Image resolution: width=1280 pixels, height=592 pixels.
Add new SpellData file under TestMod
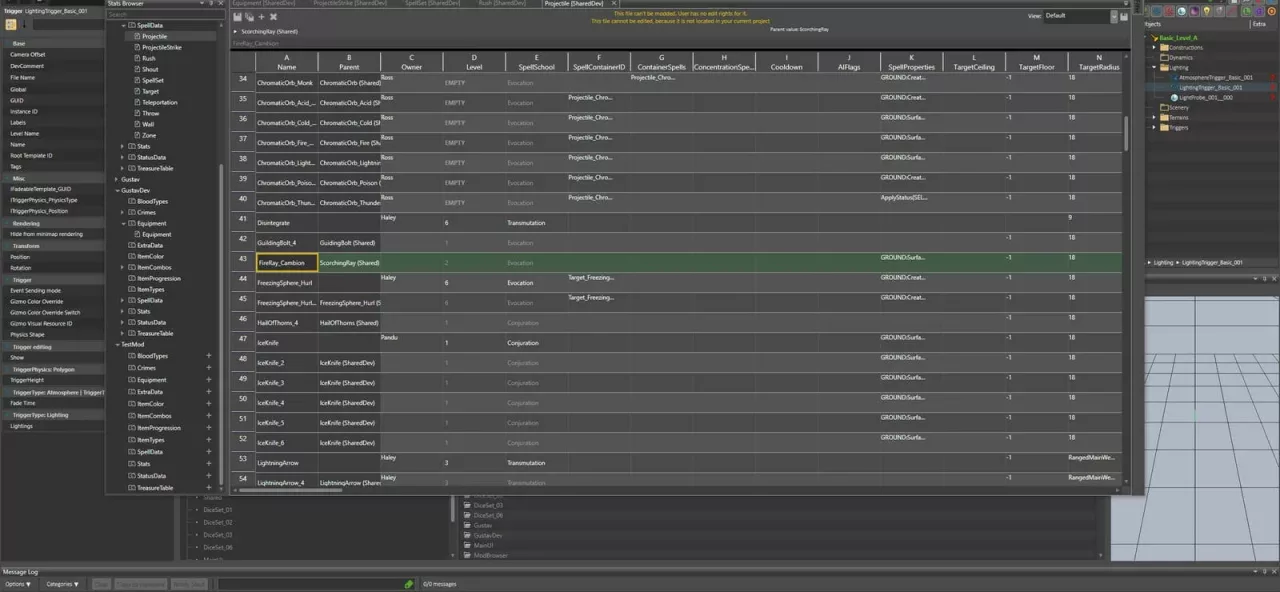pyautogui.click(x=209, y=452)
